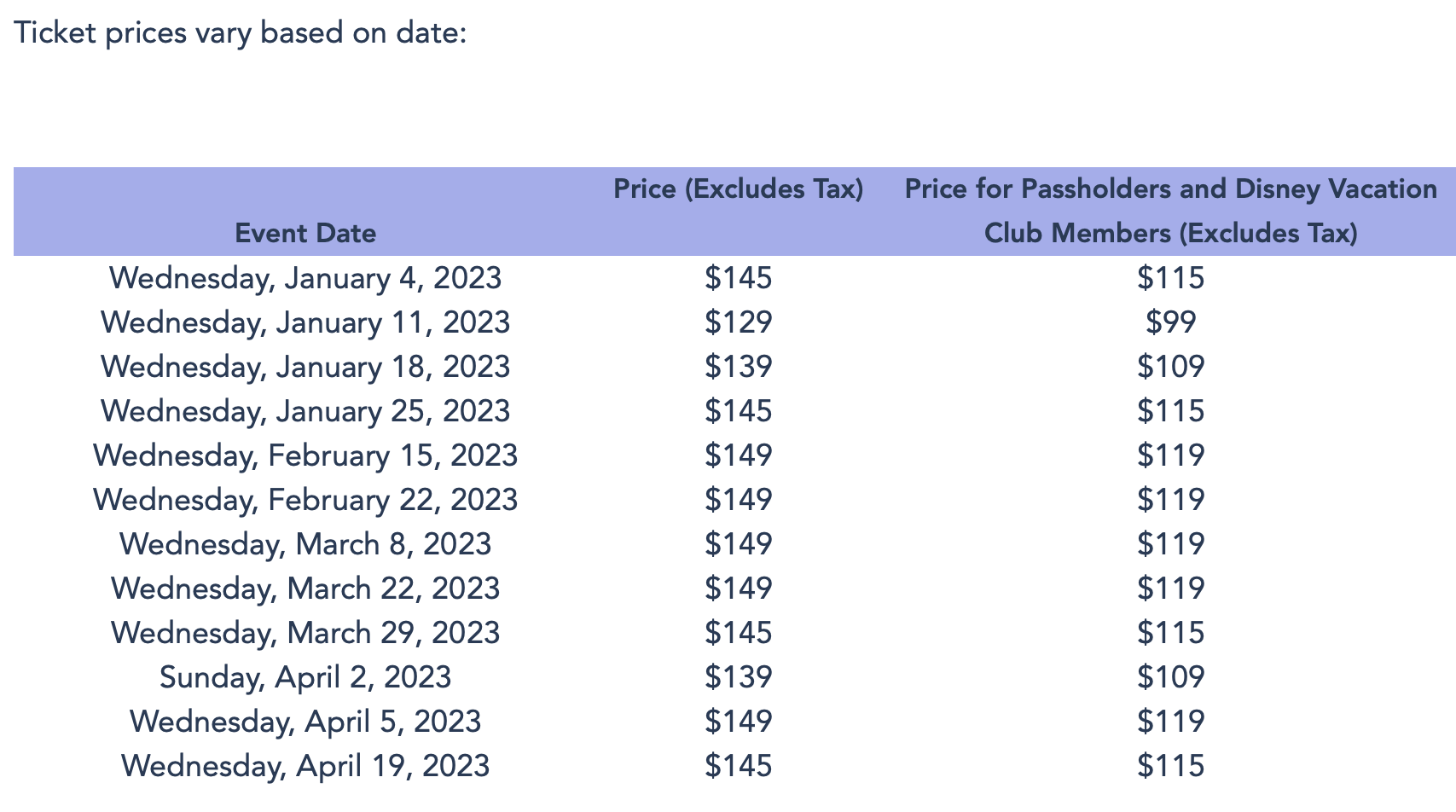The height and width of the screenshot is (812, 1456).
Task: Click $139 price in April 2 row
Action: pos(739,677)
